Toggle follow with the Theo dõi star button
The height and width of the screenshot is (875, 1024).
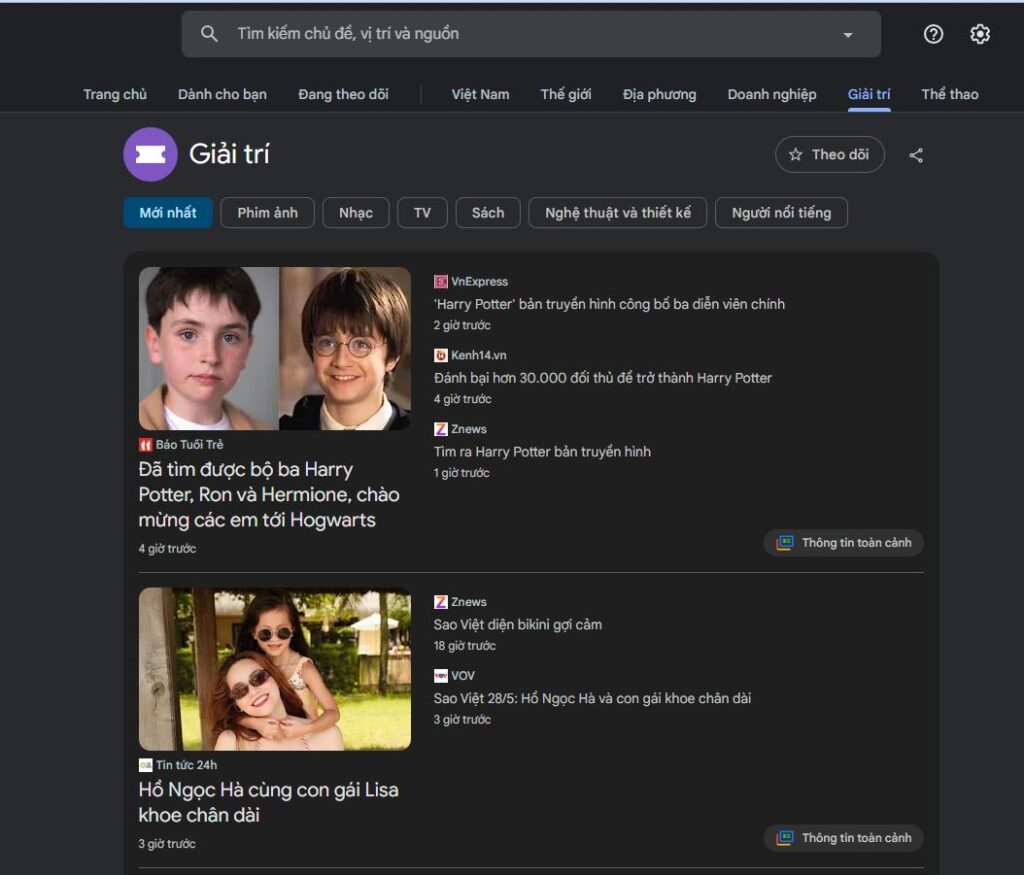point(829,154)
